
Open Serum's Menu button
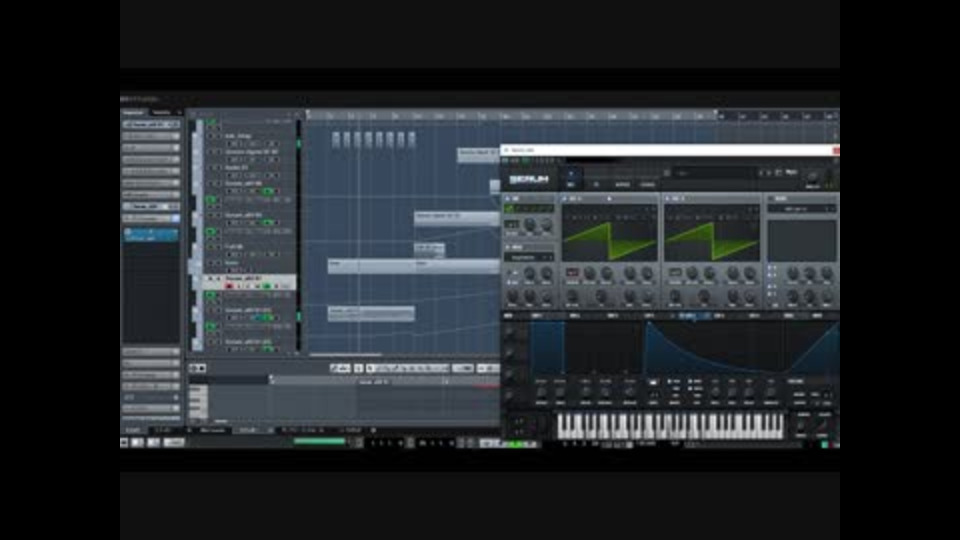point(791,173)
